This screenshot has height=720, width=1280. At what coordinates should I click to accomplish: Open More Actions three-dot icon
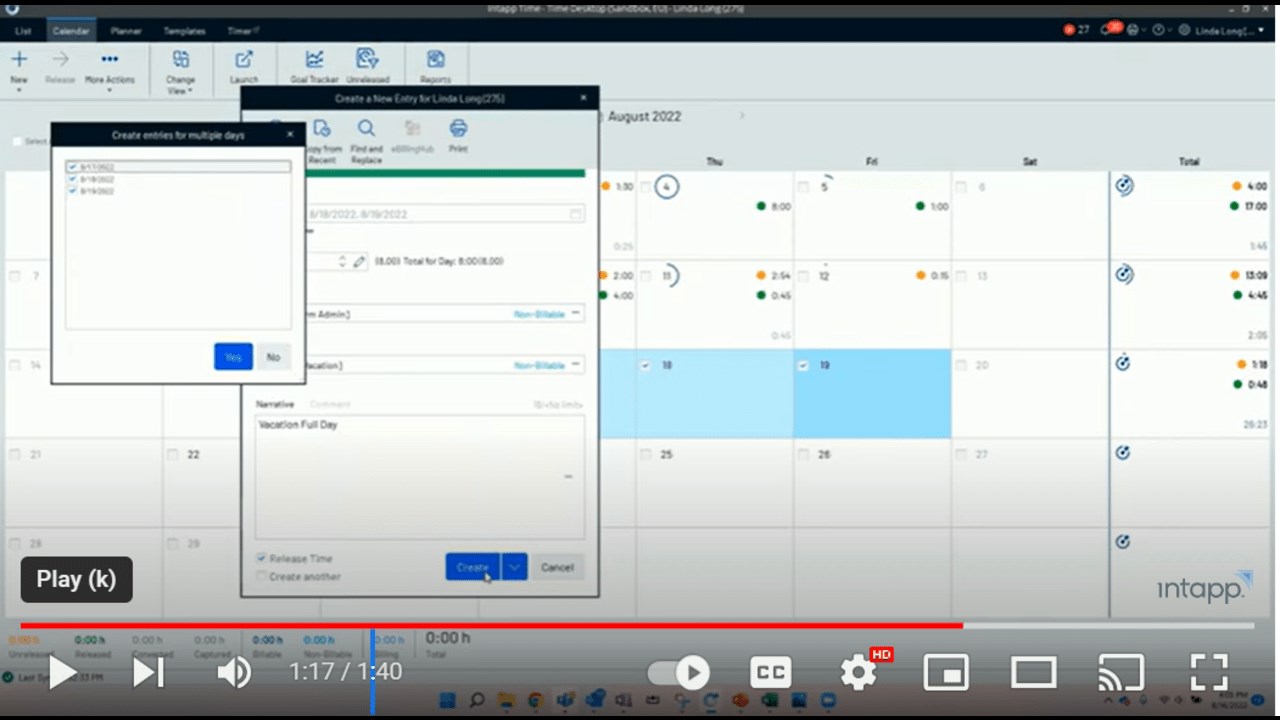point(110,60)
